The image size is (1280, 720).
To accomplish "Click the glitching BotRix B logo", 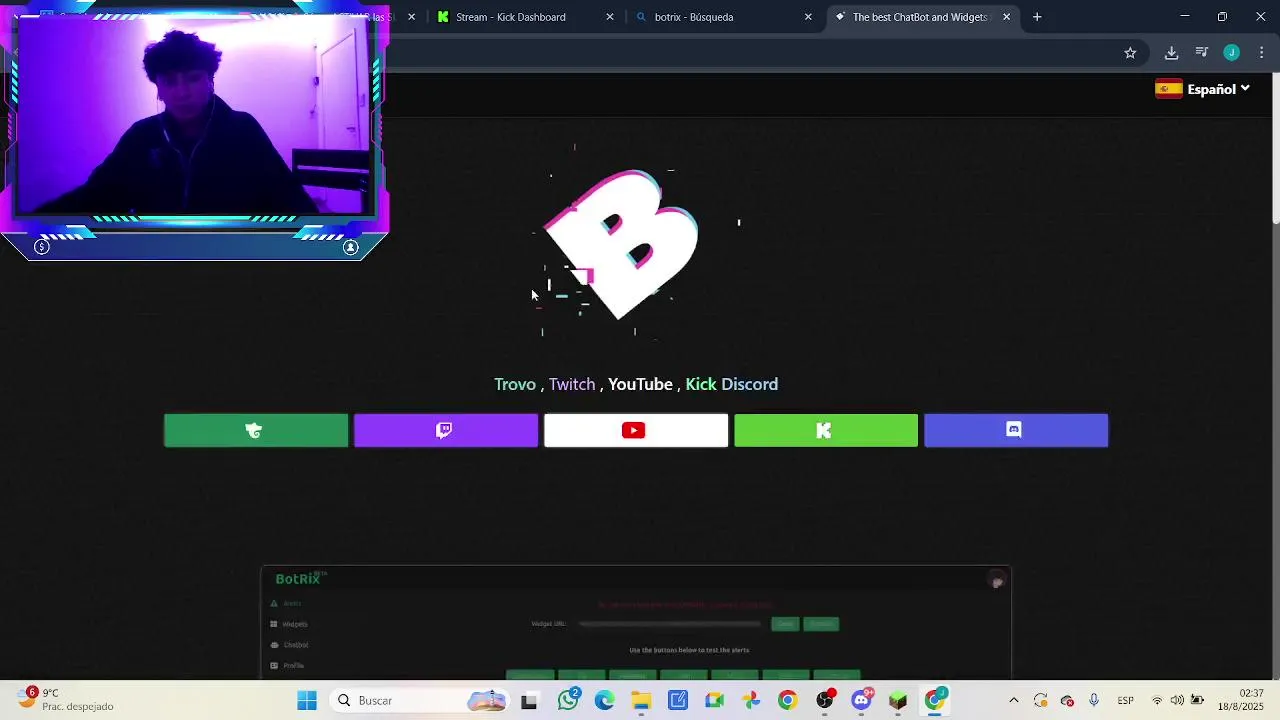I will [621, 245].
